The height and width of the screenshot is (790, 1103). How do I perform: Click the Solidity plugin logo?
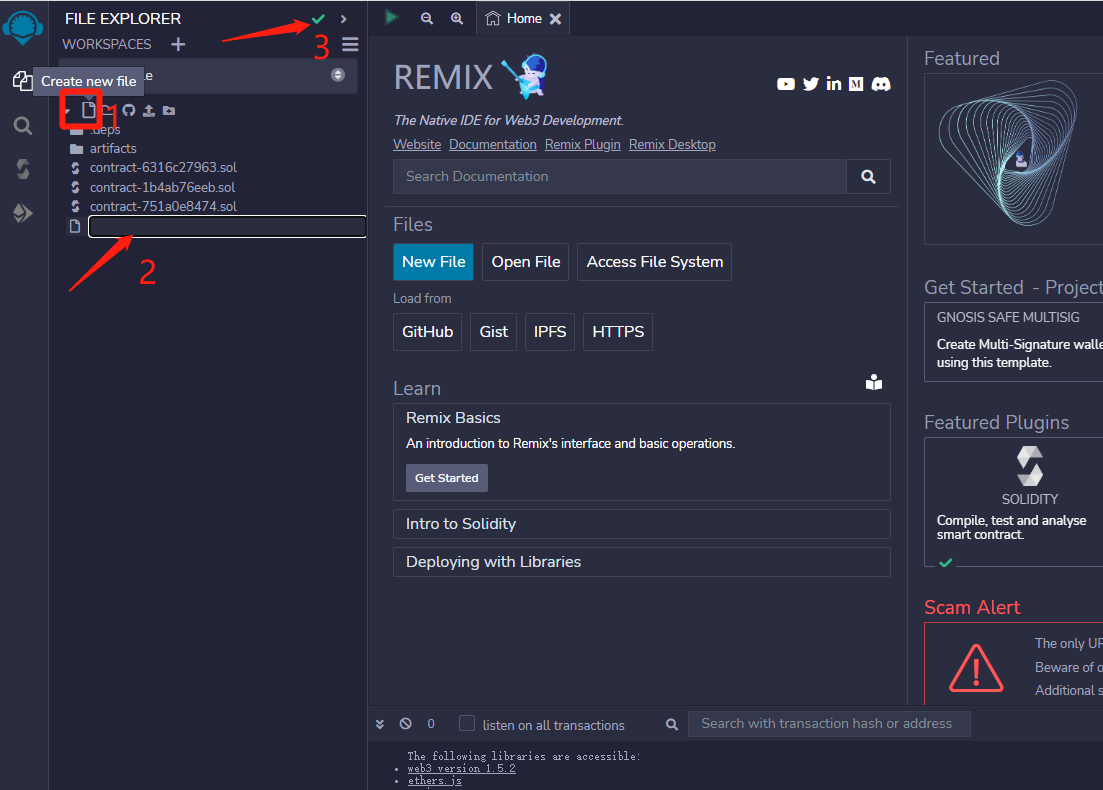click(1030, 466)
